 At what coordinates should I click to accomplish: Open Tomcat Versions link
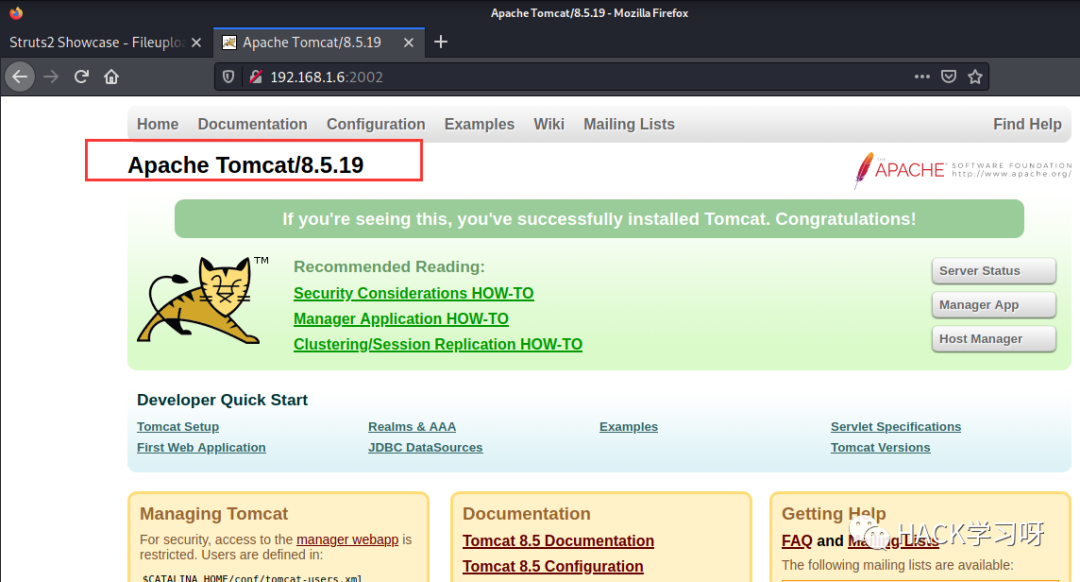(880, 447)
